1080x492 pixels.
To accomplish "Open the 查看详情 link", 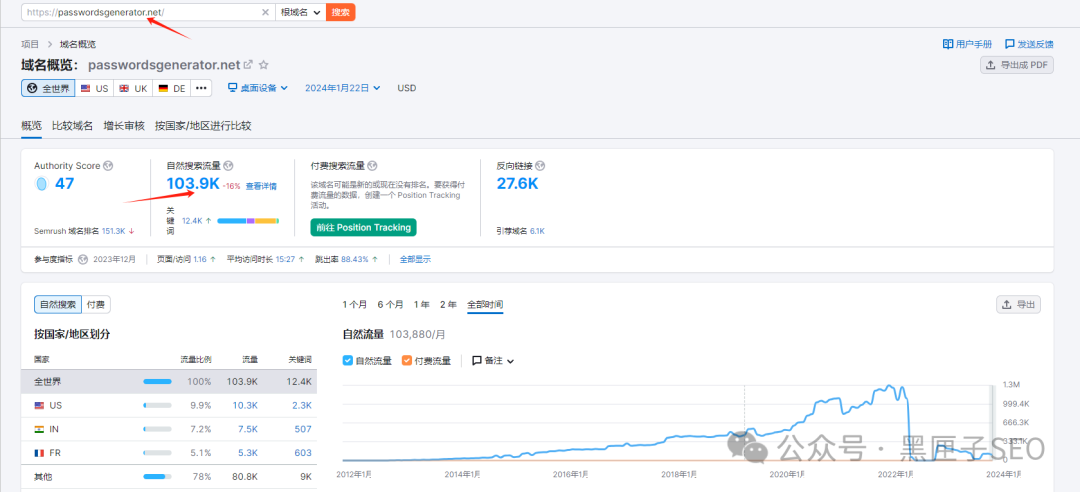I will 261,186.
